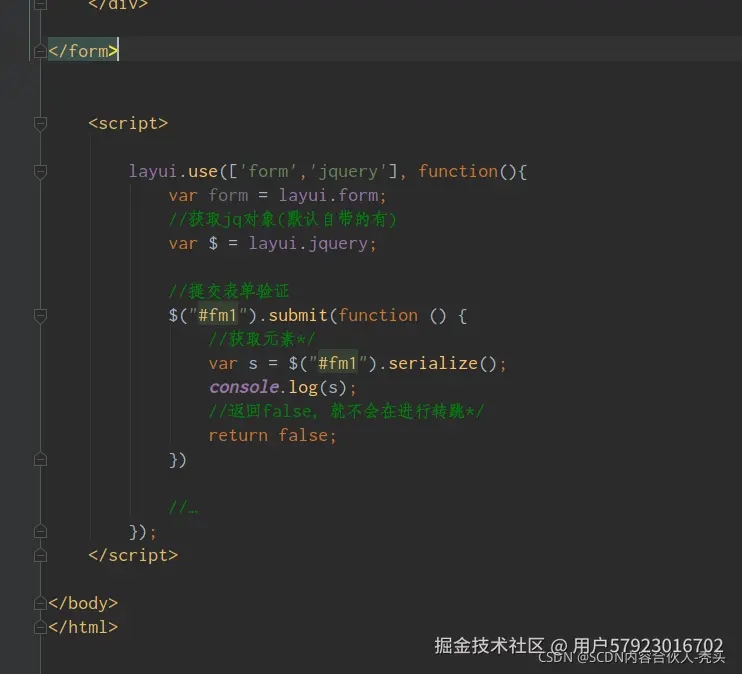Click the //返回false comment line
Screen dimensions: 742x674
[x=346, y=411]
